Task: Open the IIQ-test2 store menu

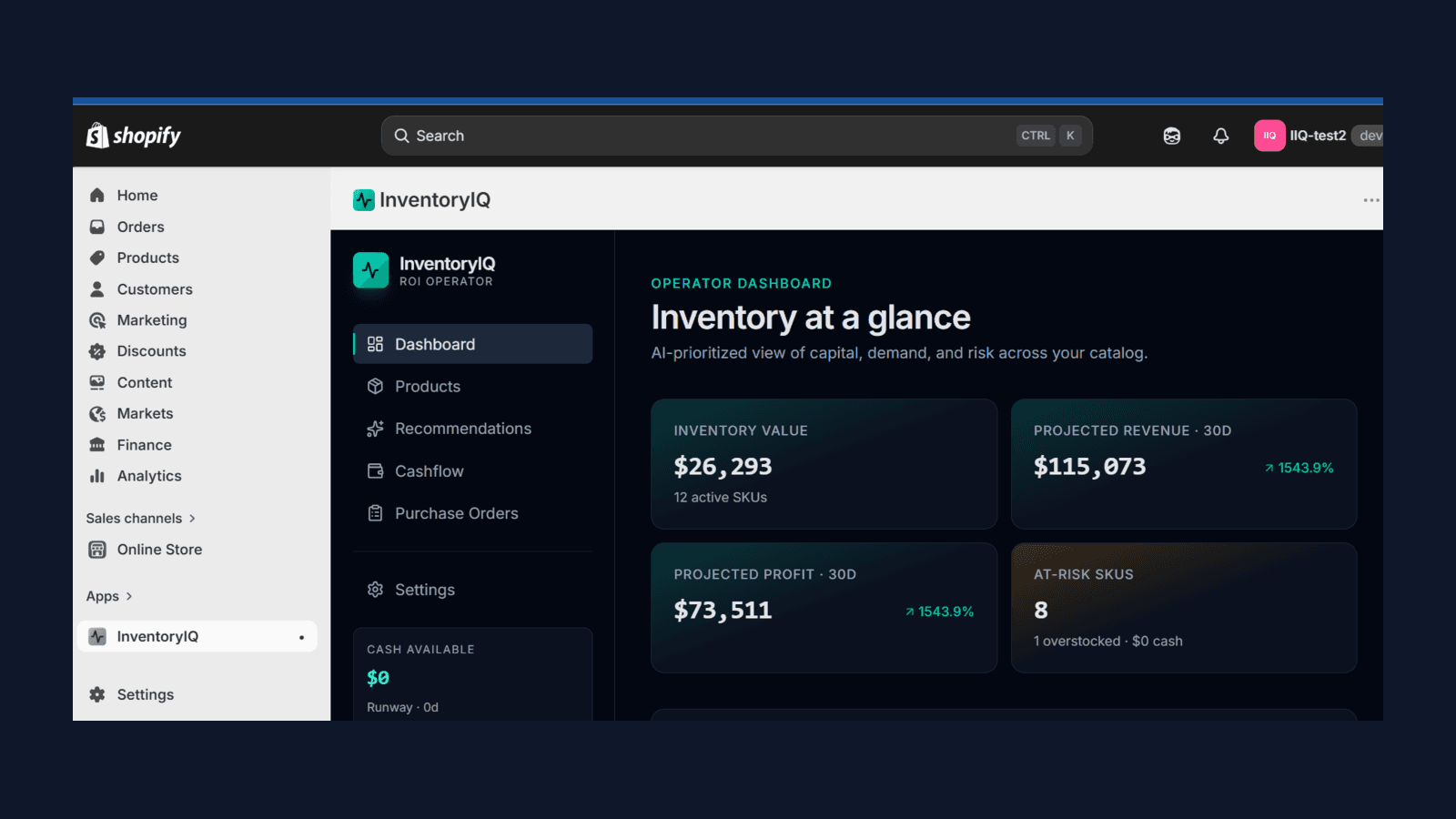Action: (1318, 136)
